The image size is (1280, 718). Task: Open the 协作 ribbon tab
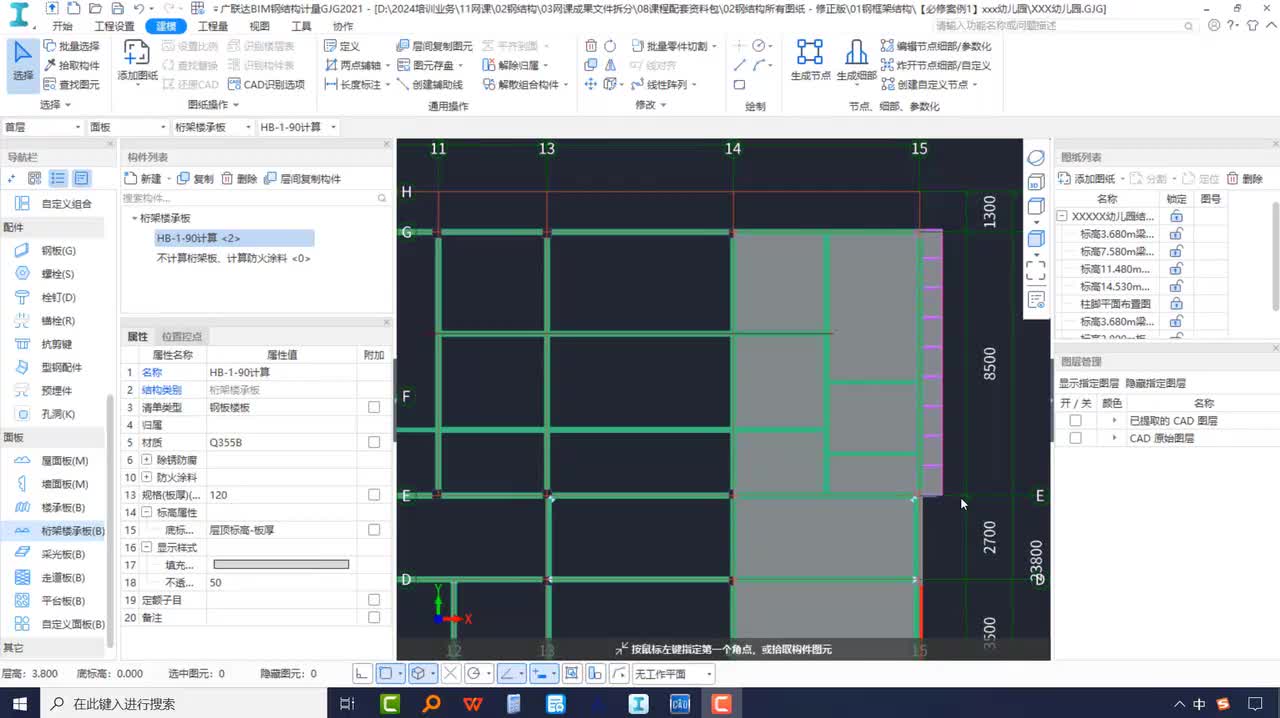tap(342, 26)
